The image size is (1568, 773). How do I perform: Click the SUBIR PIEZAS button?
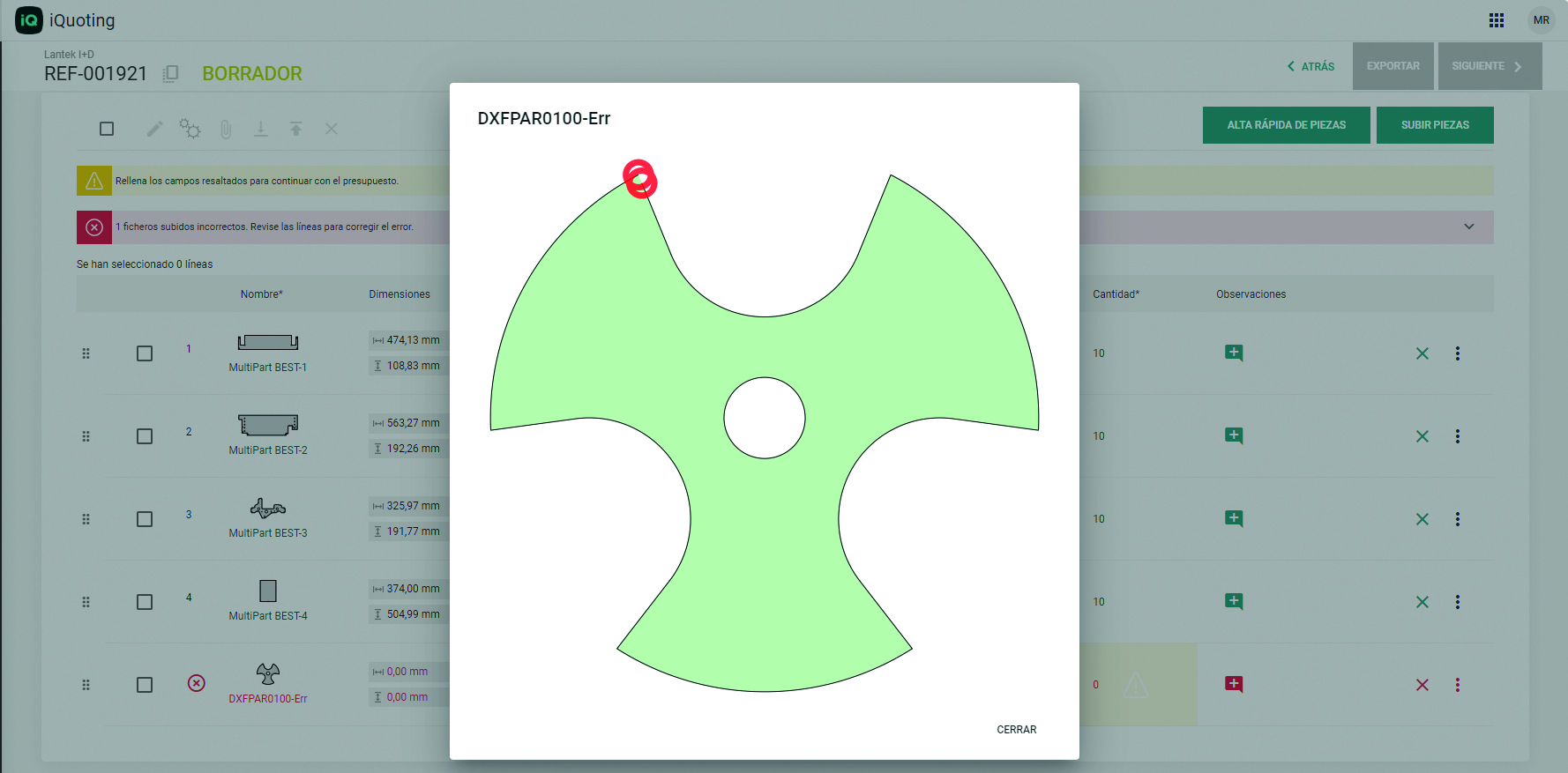pyautogui.click(x=1434, y=125)
